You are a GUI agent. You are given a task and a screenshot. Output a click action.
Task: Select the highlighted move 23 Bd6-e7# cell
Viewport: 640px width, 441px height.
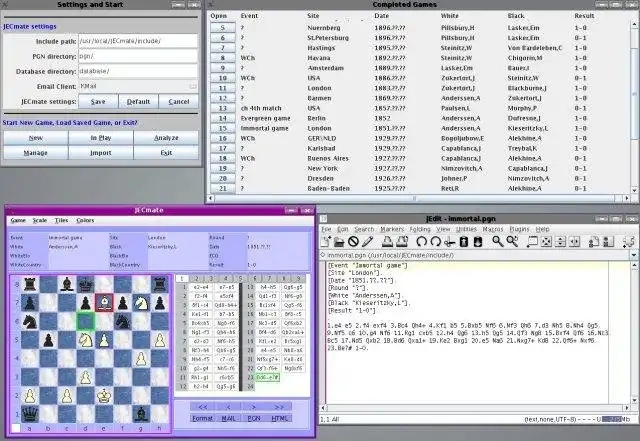(x=268, y=377)
